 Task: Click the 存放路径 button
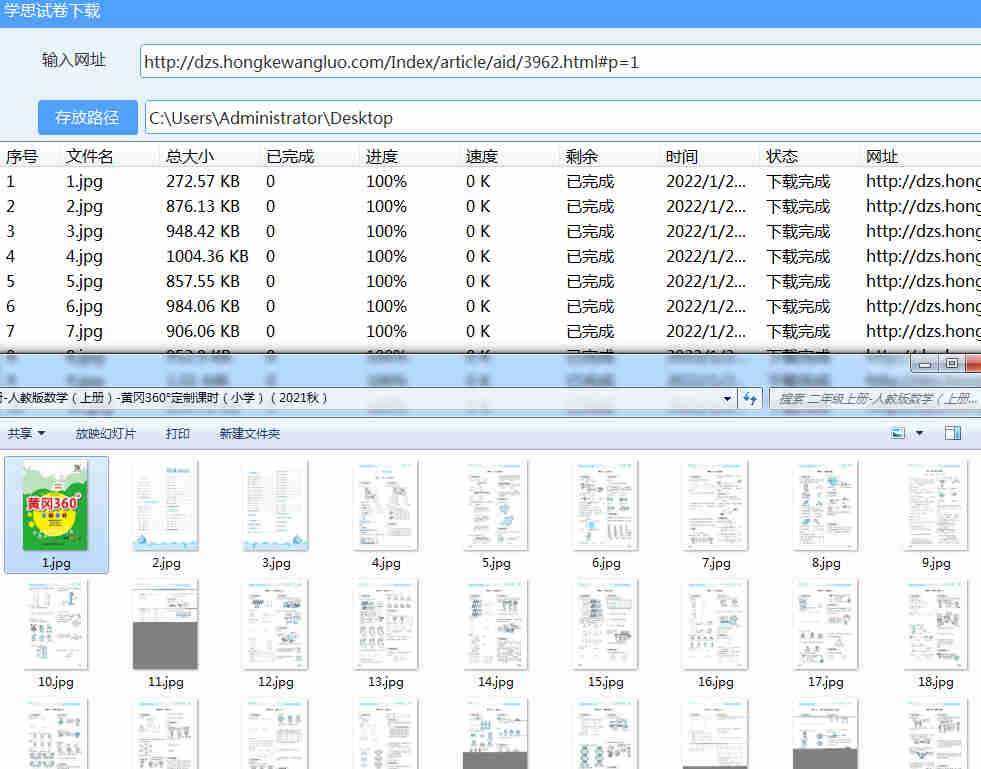88,117
